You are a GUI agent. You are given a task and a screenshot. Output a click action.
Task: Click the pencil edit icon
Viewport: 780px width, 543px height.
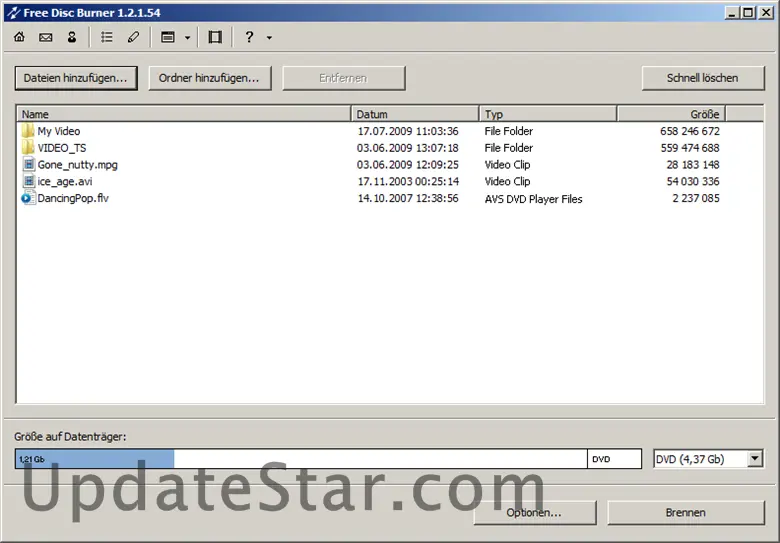133,37
